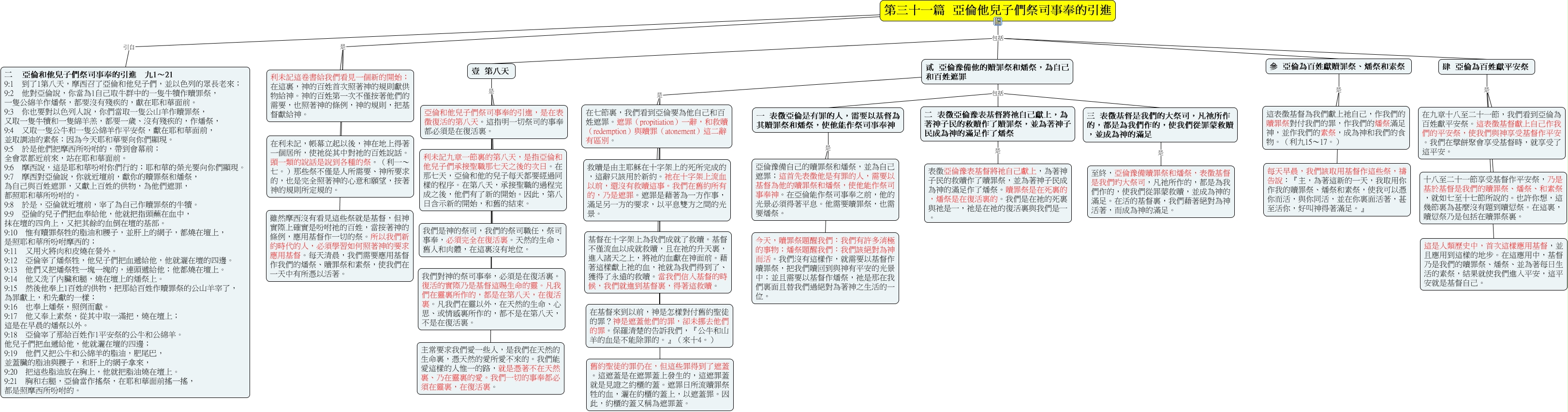Screen dimensions: 1568x412
Task: Select the heading node 參 亞倫為百姓獻贖罪祭、燔祭和素祭
Action: tap(1338, 66)
